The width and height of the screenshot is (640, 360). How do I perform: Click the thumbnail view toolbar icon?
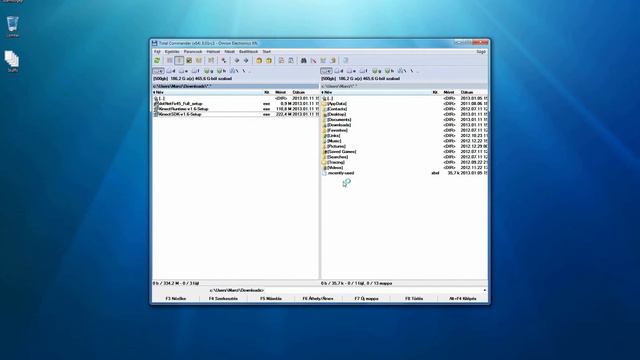189,60
